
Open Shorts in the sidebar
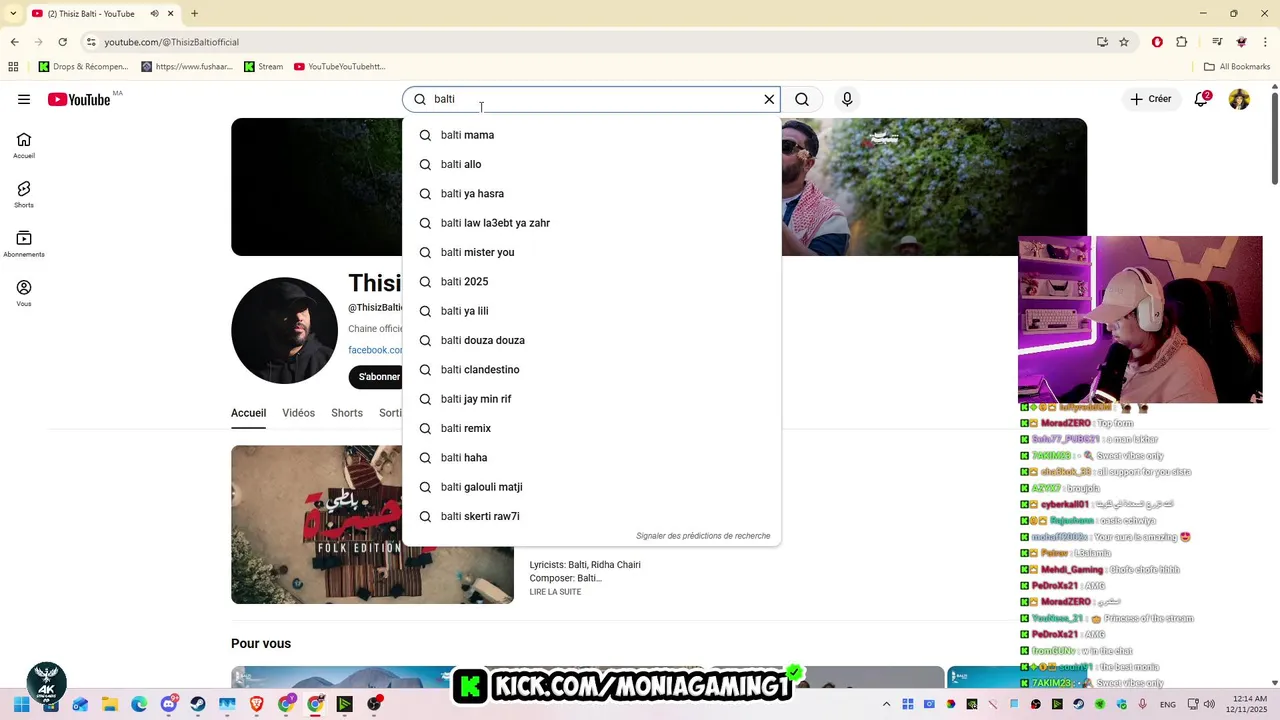(x=24, y=194)
